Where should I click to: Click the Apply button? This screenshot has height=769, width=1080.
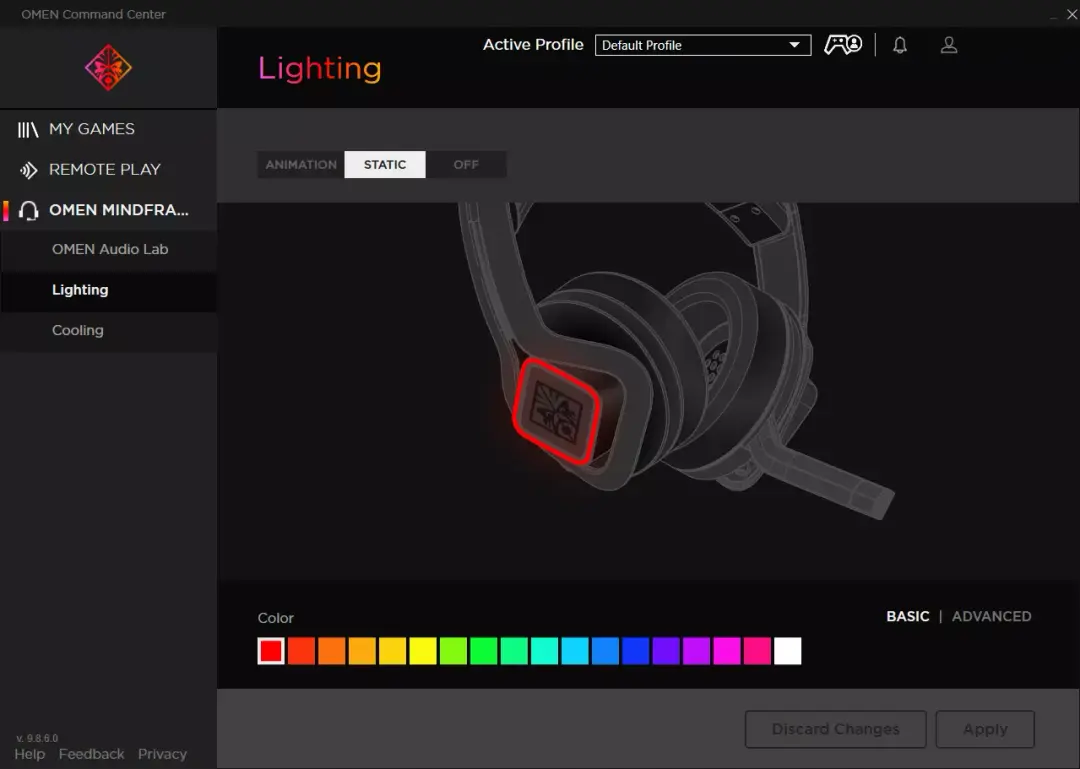pyautogui.click(x=985, y=729)
